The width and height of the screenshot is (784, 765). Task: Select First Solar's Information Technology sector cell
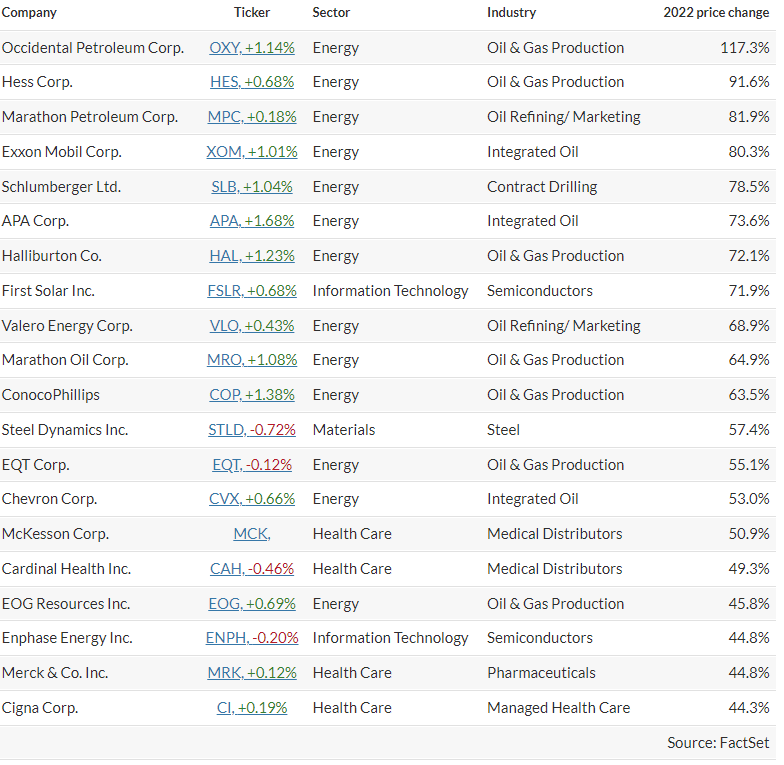click(390, 291)
